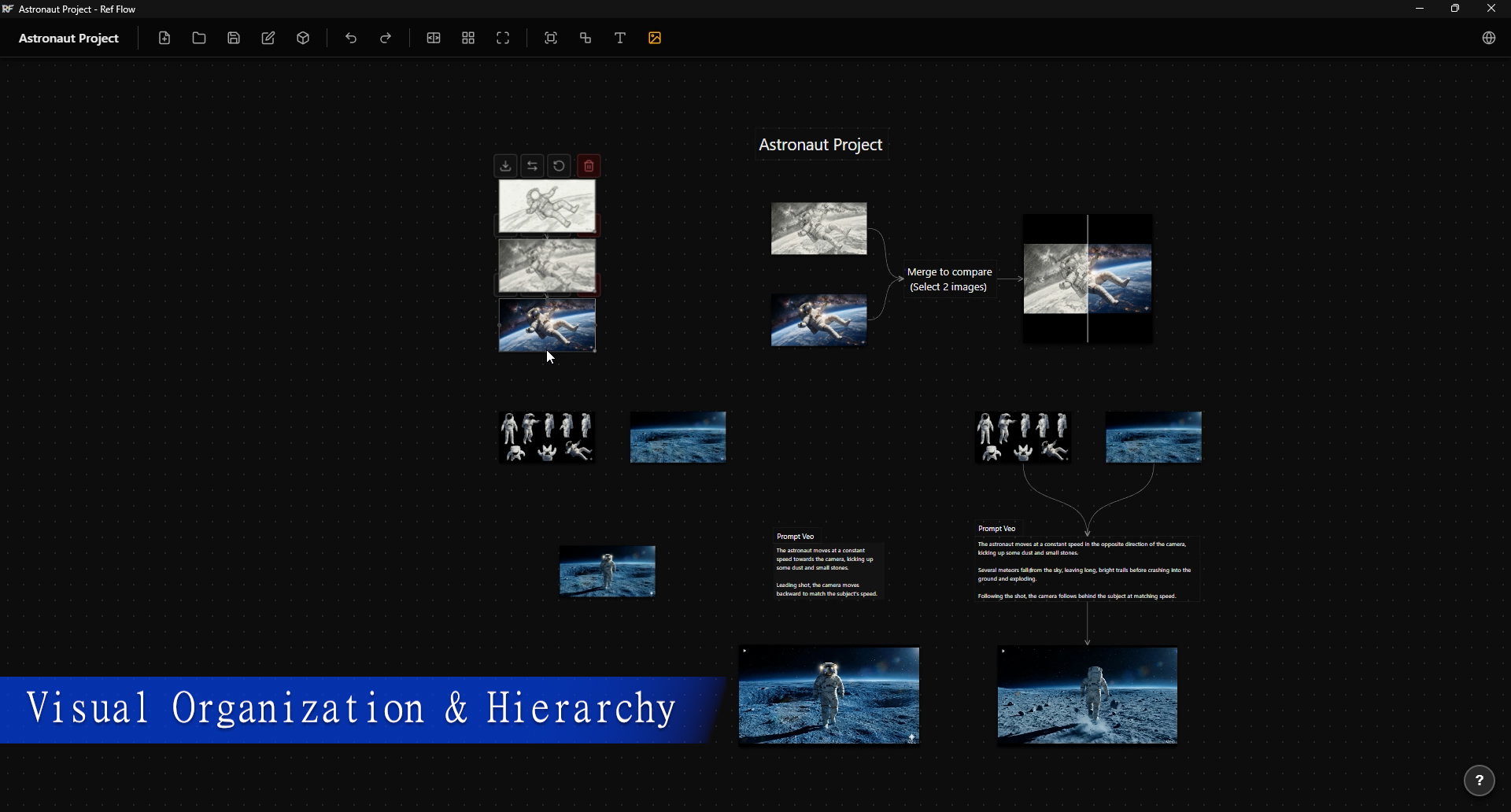Click the fullscreen corners icon in toolbar

point(503,38)
